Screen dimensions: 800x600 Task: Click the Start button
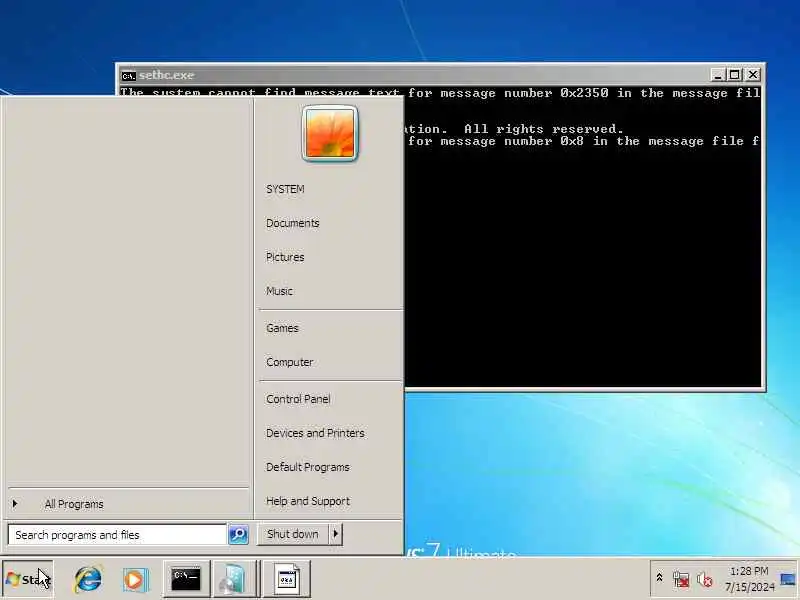coord(28,579)
